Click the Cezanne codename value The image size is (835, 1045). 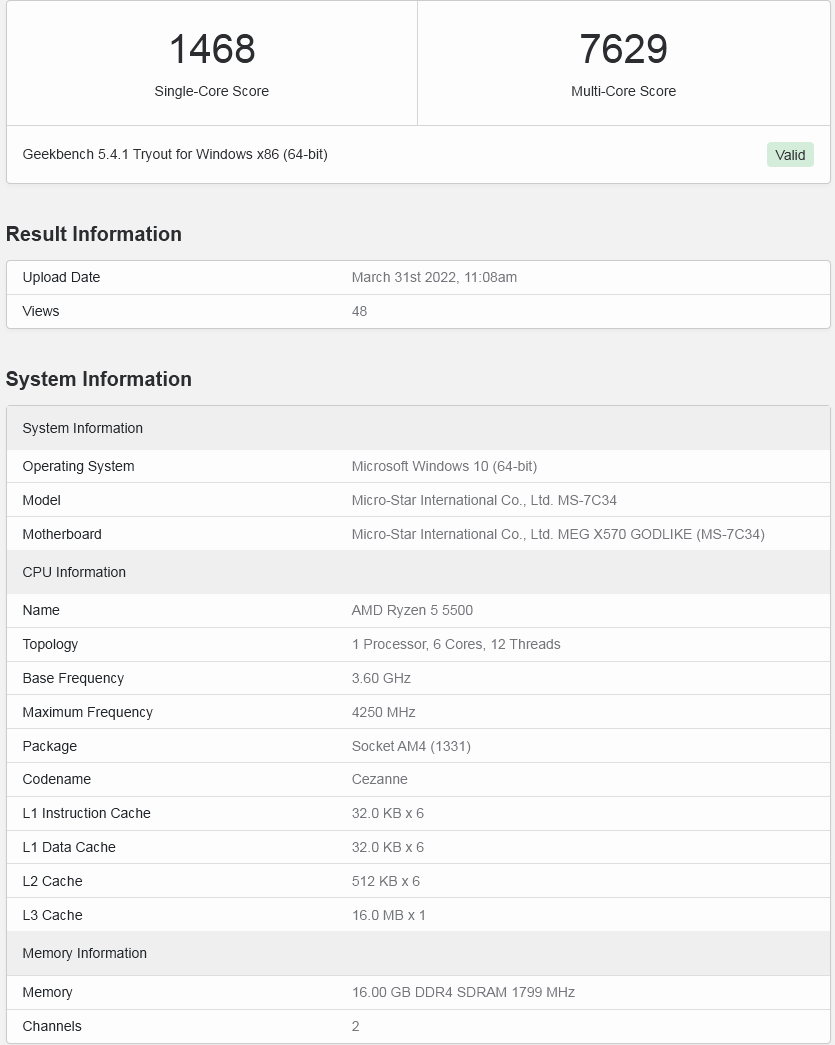pos(379,779)
